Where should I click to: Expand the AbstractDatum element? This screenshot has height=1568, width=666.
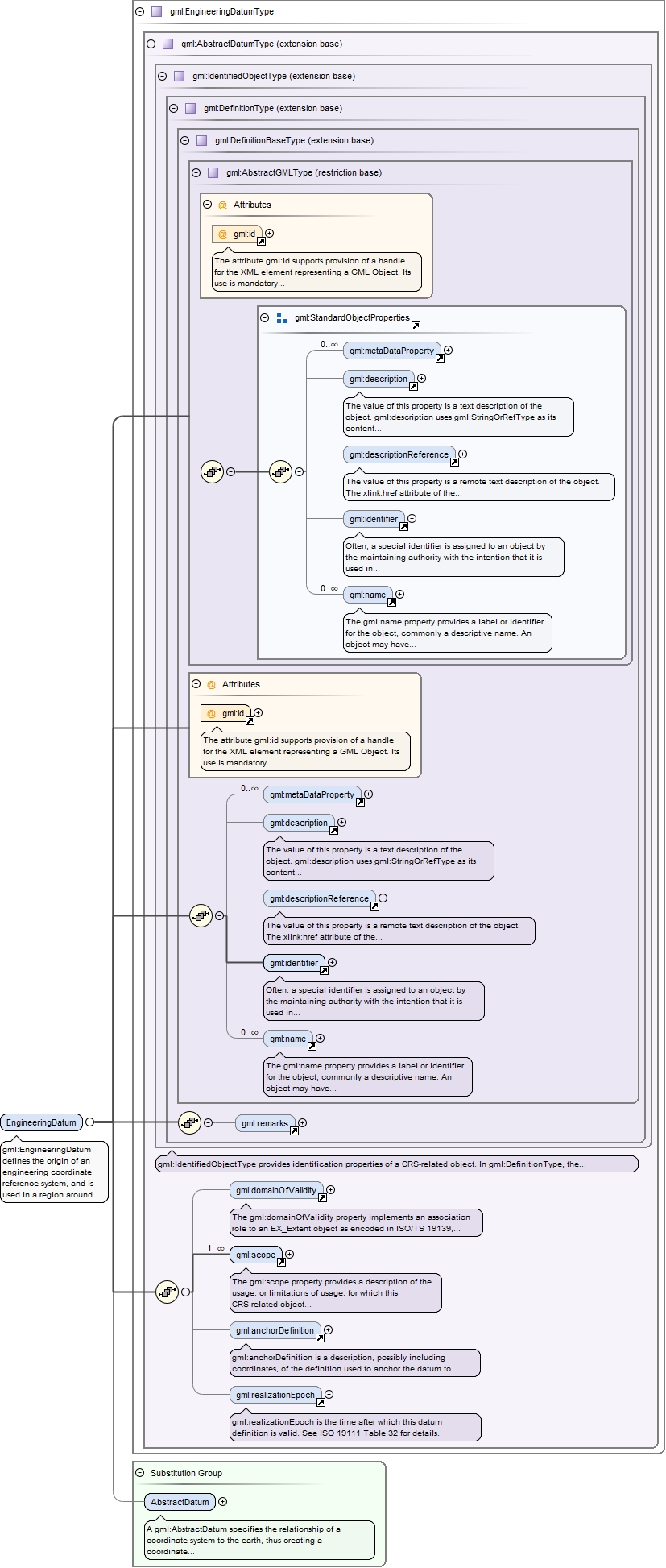223,1502
